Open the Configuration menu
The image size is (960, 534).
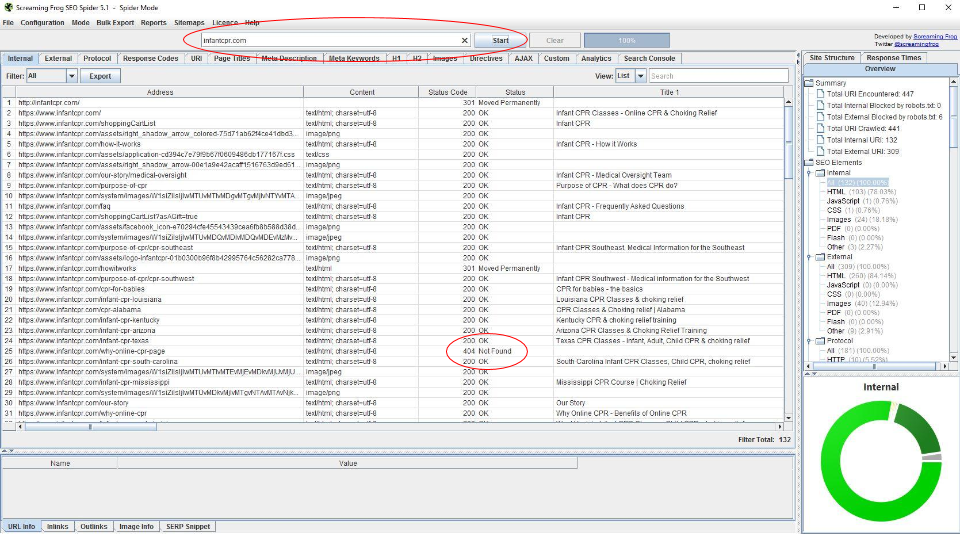(42, 23)
